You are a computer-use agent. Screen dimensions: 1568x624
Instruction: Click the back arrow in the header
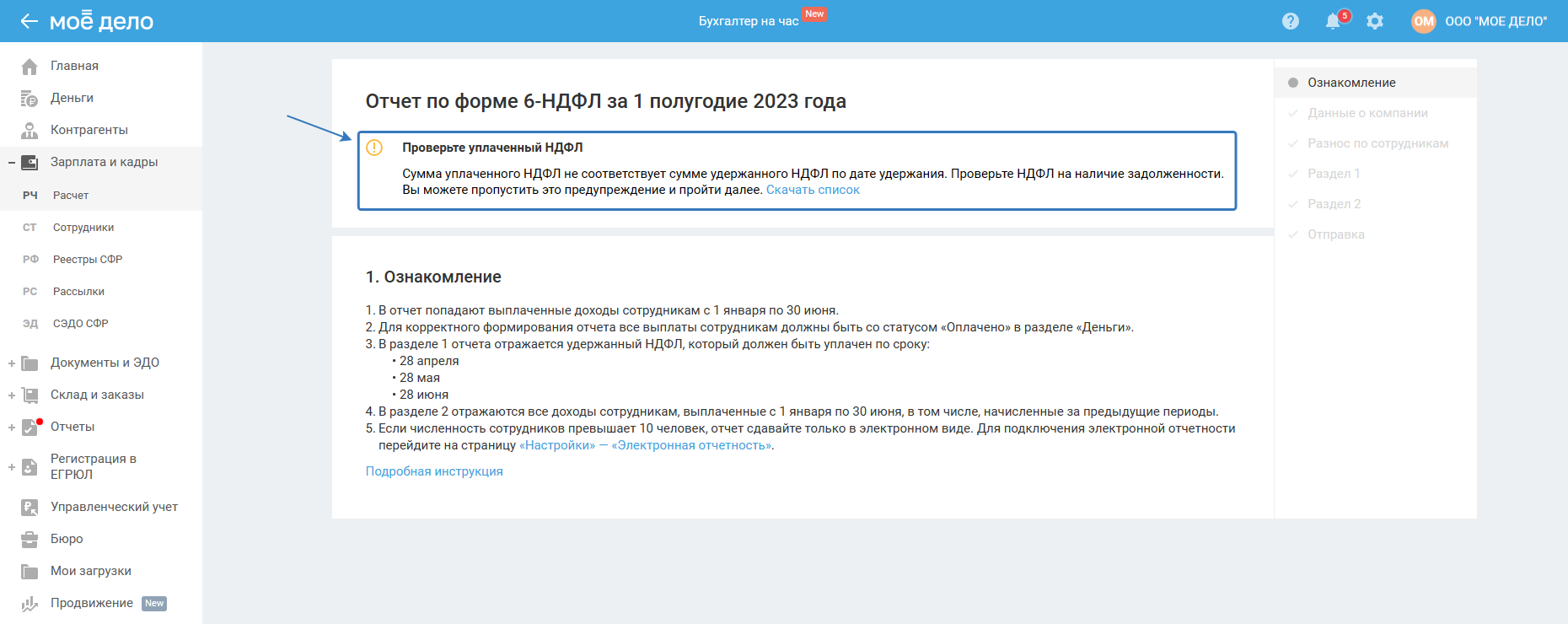(x=29, y=21)
